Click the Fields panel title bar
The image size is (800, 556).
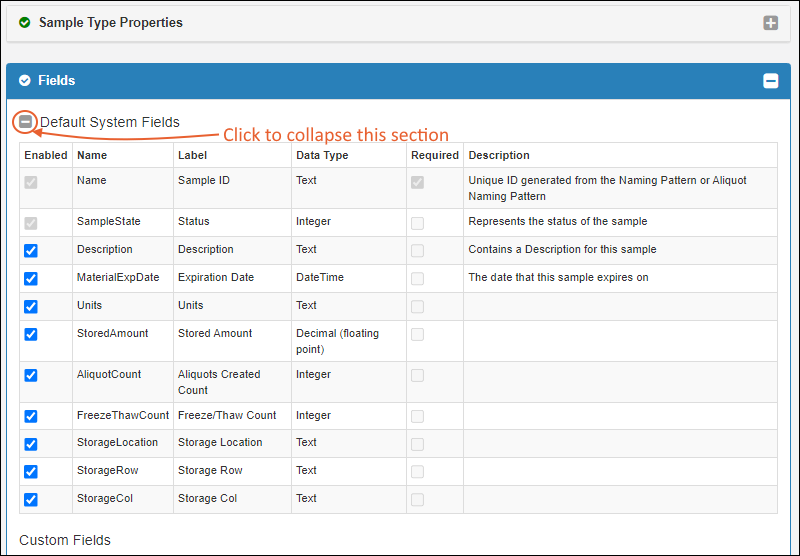coord(400,81)
